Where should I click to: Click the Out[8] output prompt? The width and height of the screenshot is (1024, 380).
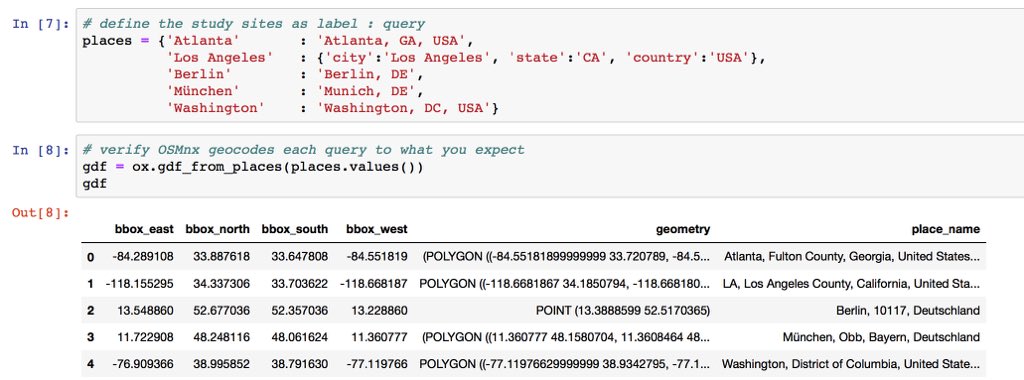tap(40, 213)
